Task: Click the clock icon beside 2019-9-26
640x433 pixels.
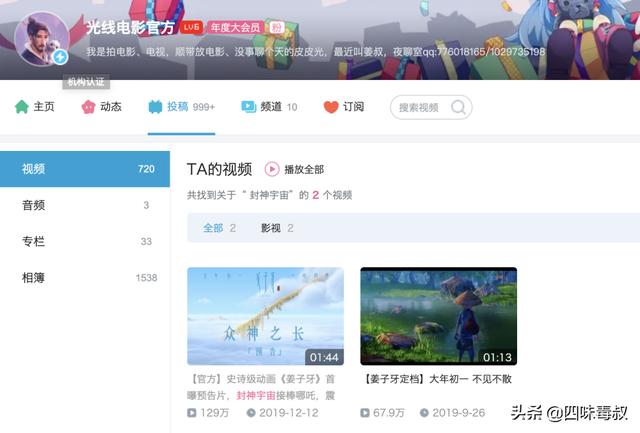Action: click(x=424, y=413)
